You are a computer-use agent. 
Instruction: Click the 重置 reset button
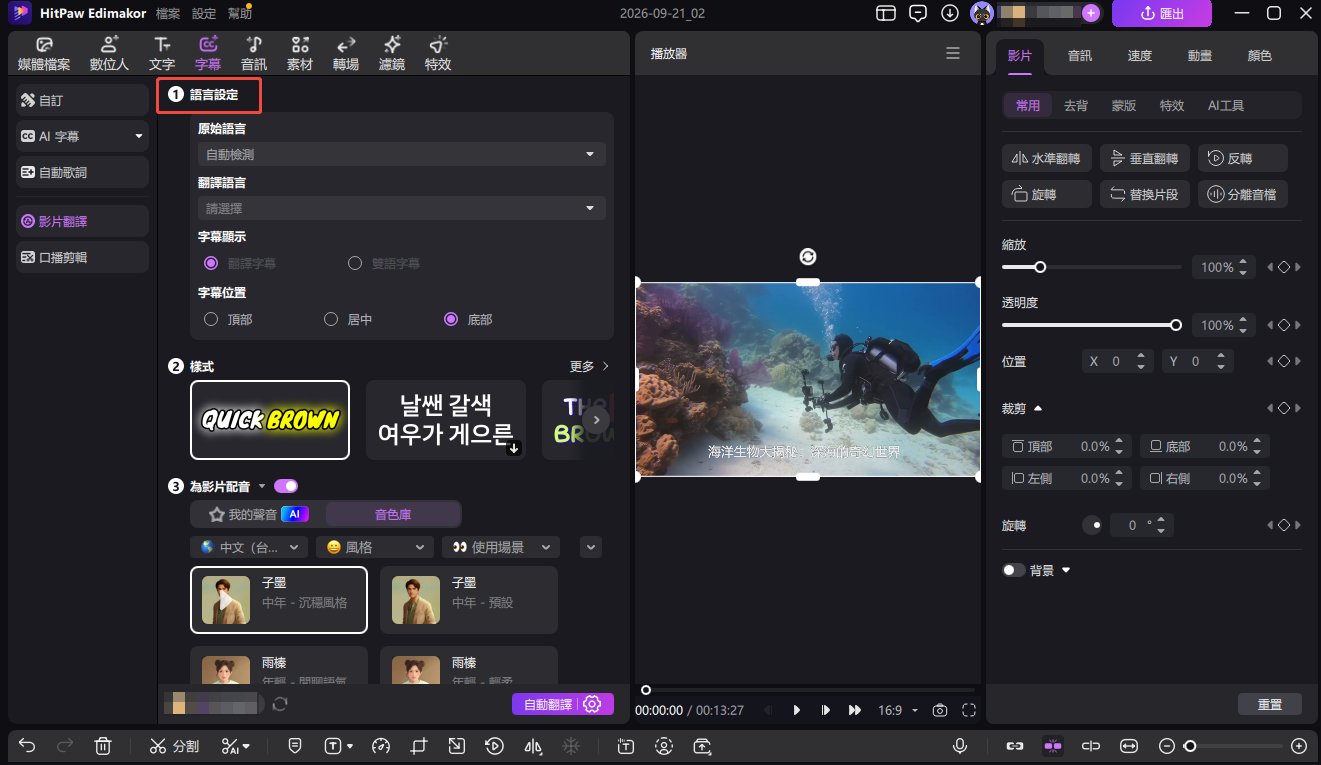pyautogui.click(x=1270, y=704)
